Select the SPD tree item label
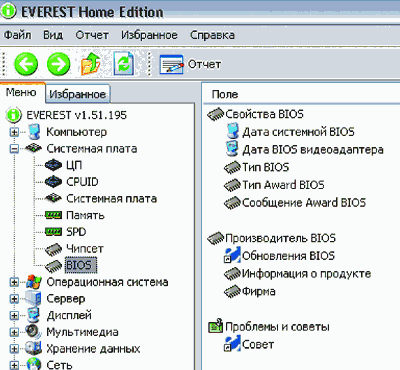This screenshot has height=370, width=400. (x=76, y=232)
